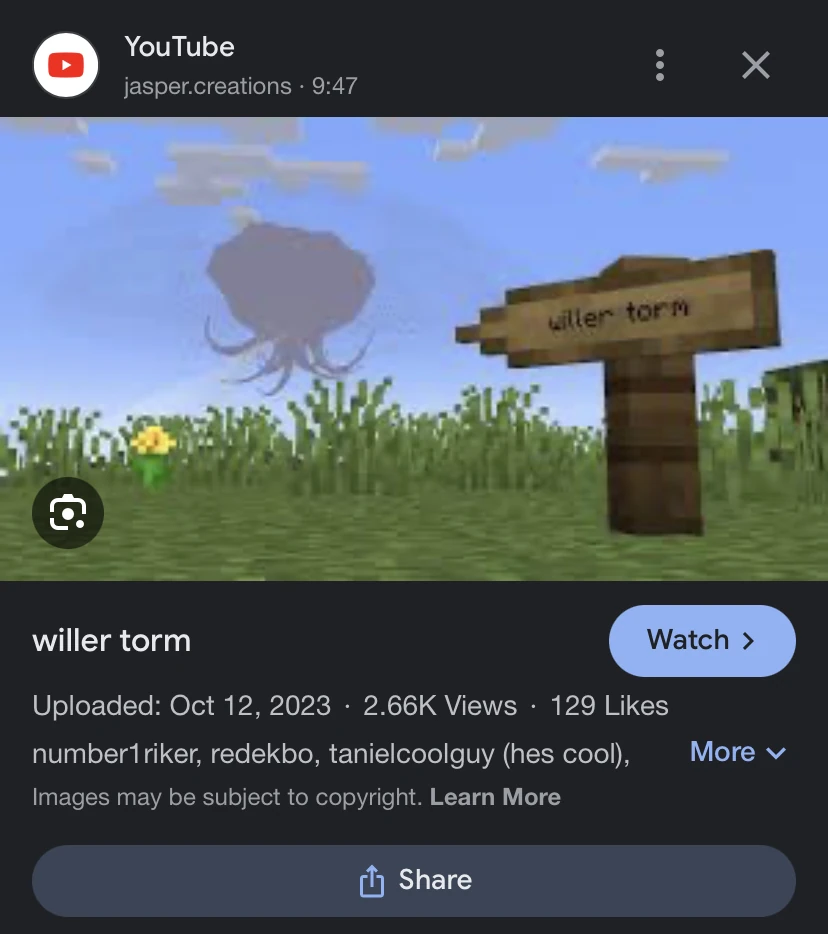Click the Watch button

click(702, 641)
